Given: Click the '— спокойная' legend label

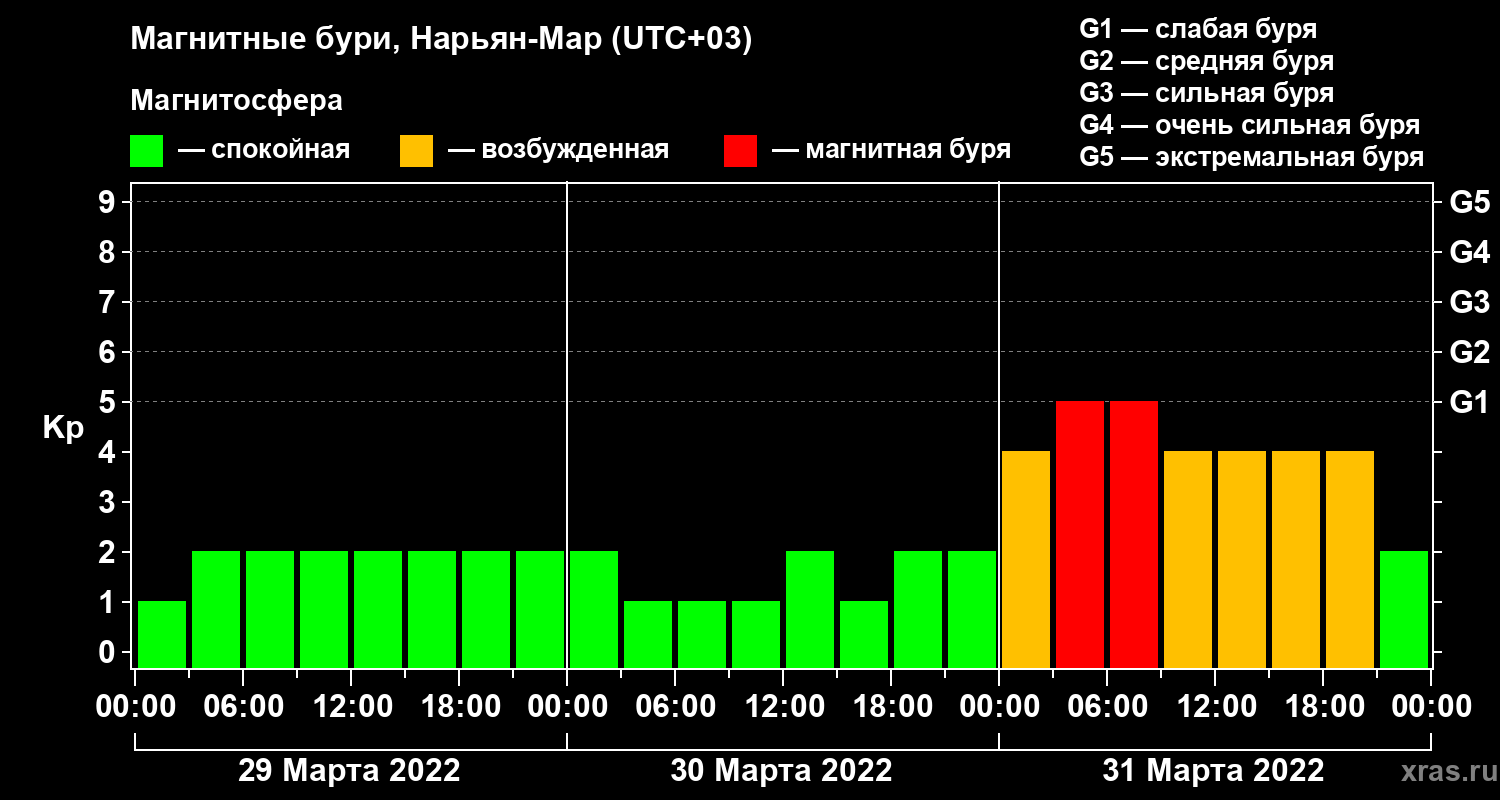Looking at the screenshot, I should point(264,150).
